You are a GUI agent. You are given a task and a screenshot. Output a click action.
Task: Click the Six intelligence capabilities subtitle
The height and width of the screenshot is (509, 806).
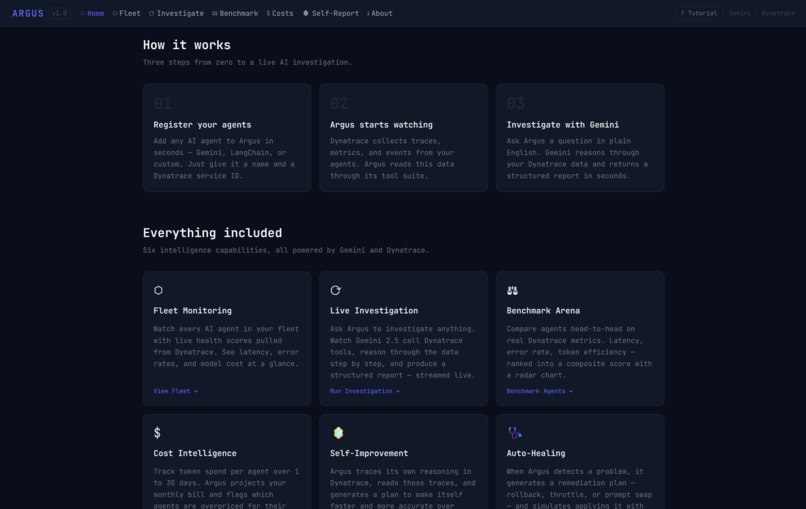[286, 250]
